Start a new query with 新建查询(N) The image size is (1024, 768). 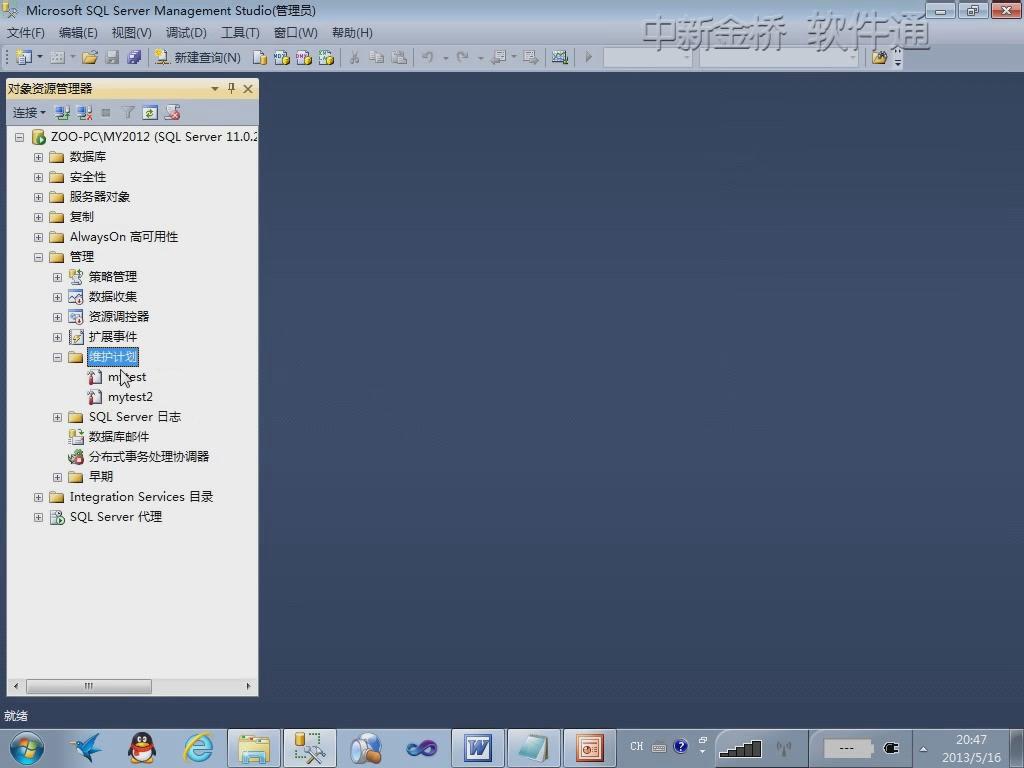coord(197,57)
